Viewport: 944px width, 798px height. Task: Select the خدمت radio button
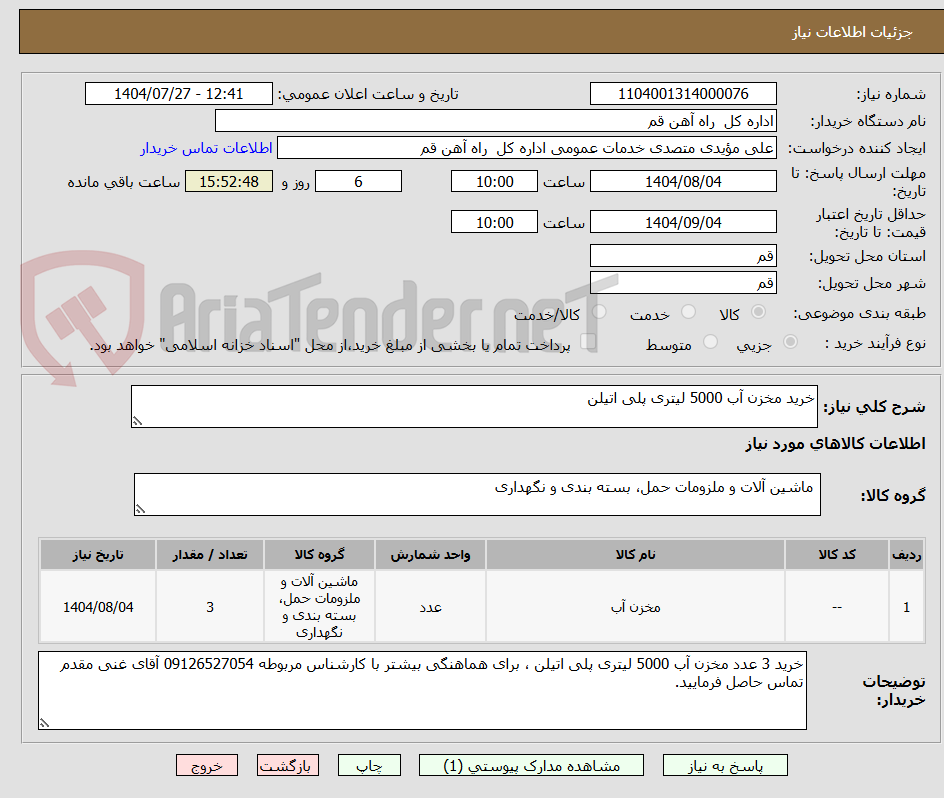coord(690,311)
